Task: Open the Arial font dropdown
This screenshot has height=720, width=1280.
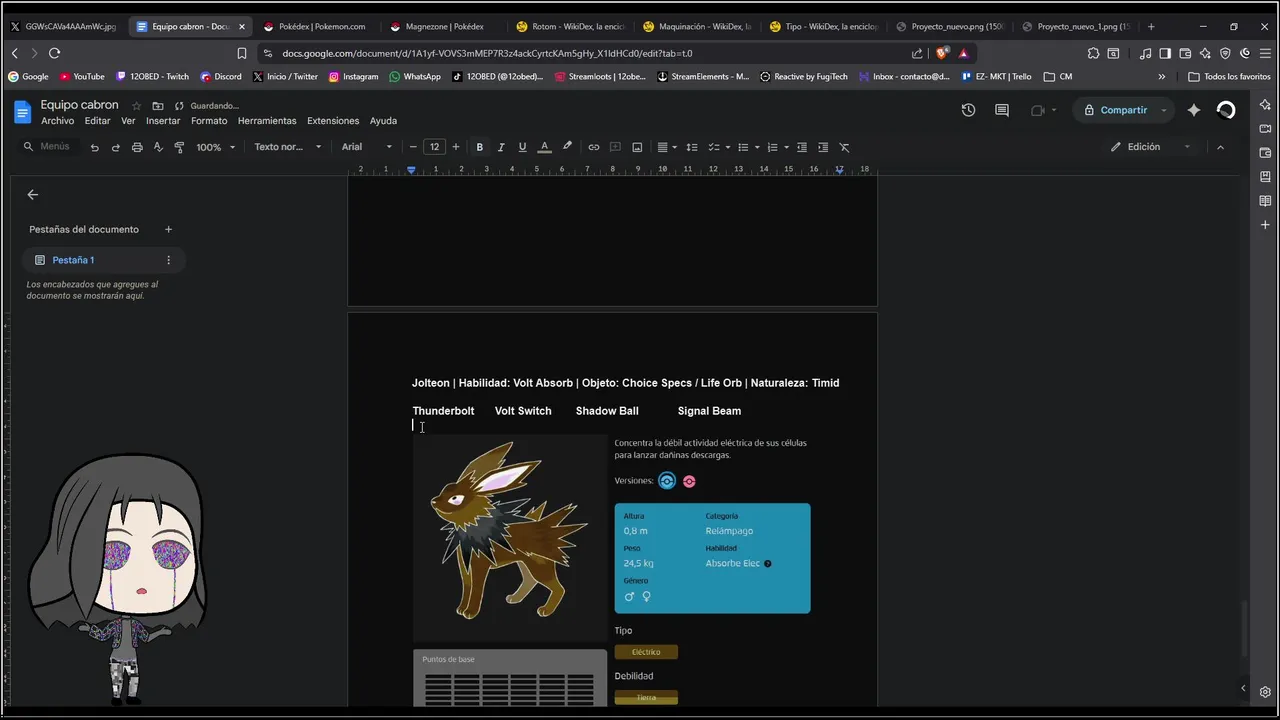Action: 366,147
